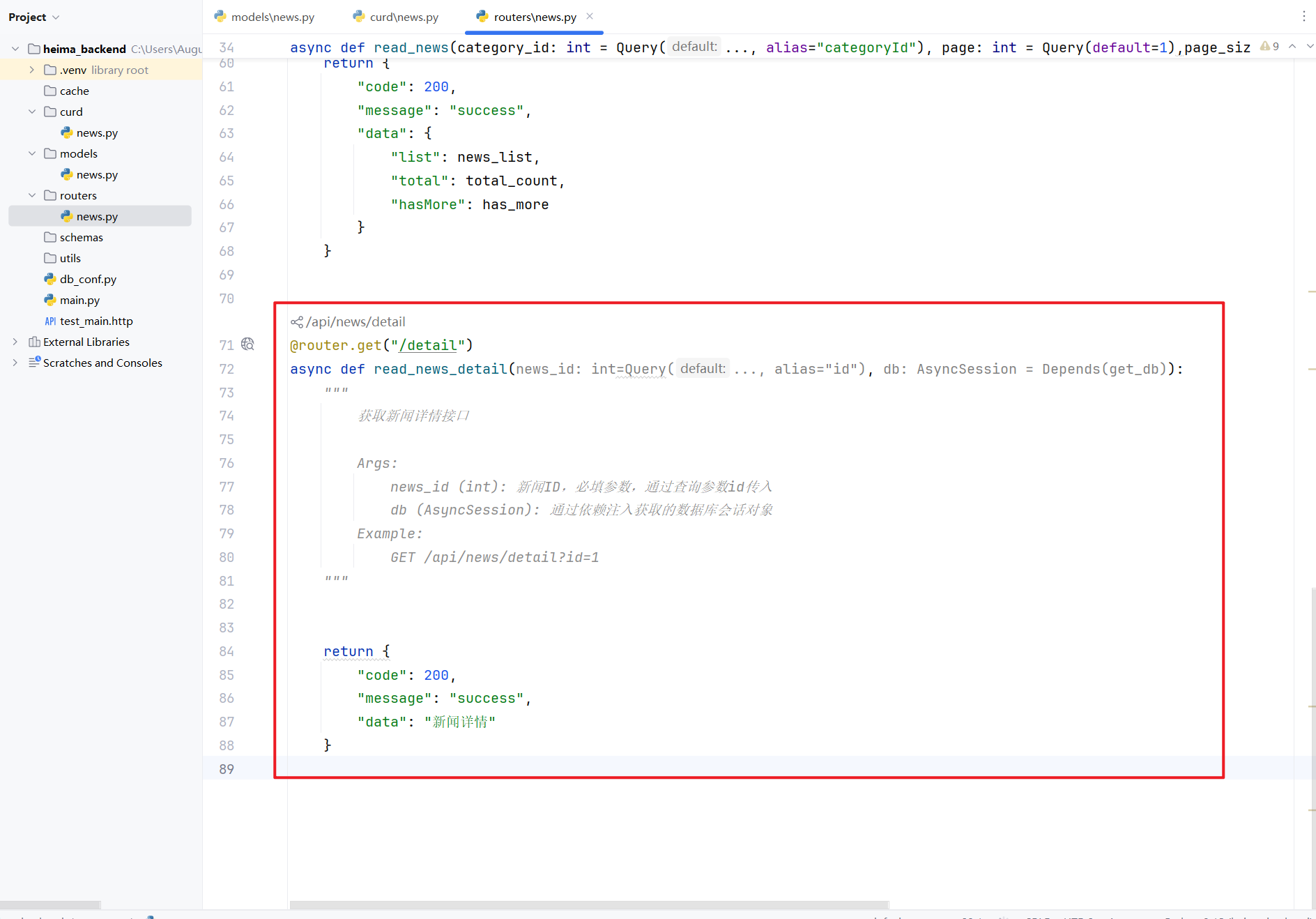1316x919 pixels.
Task: Click the share icon beside /api/news/detail
Action: tap(296, 322)
